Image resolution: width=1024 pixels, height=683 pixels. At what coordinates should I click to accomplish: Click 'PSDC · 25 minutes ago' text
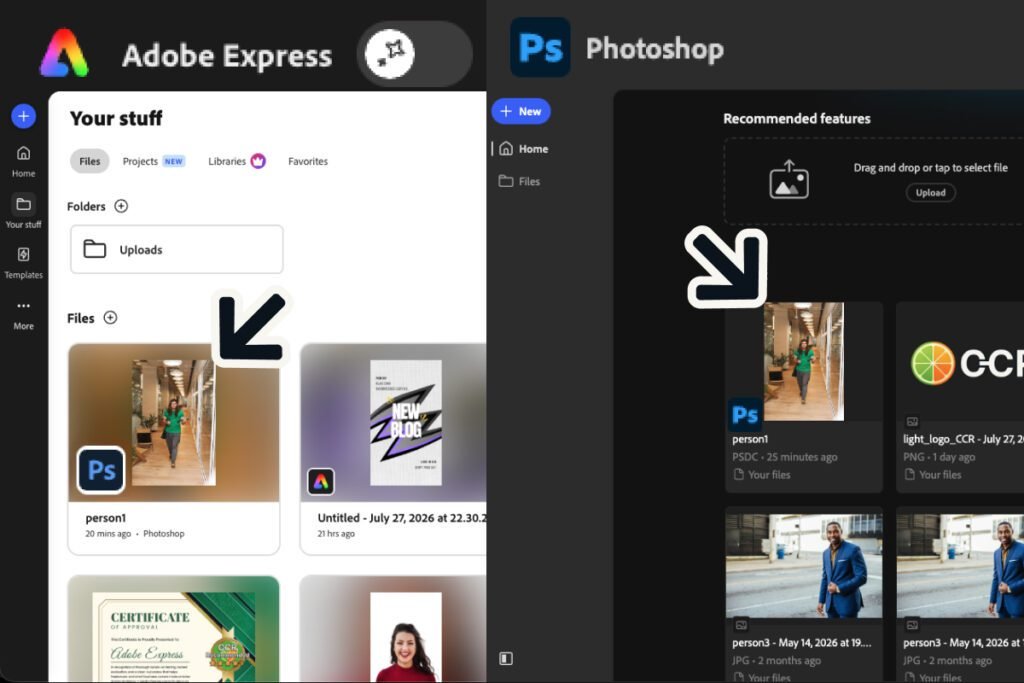click(784, 457)
